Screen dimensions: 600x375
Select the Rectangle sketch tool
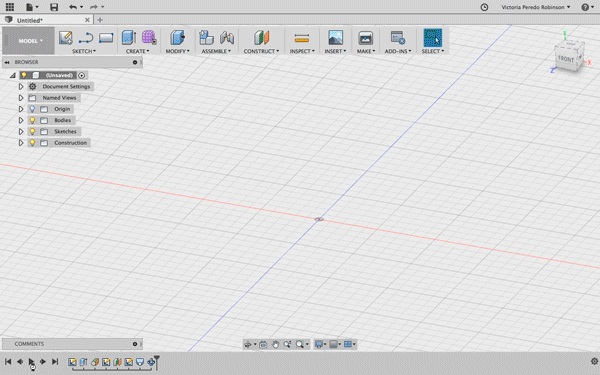106,38
